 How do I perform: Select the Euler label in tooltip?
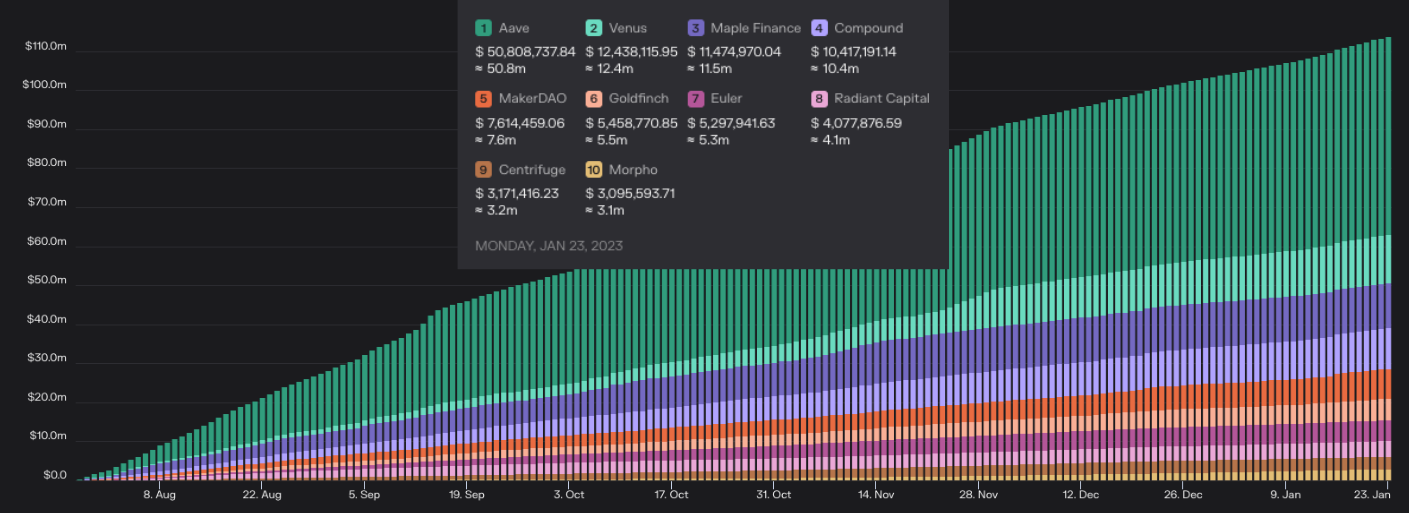click(x=727, y=99)
